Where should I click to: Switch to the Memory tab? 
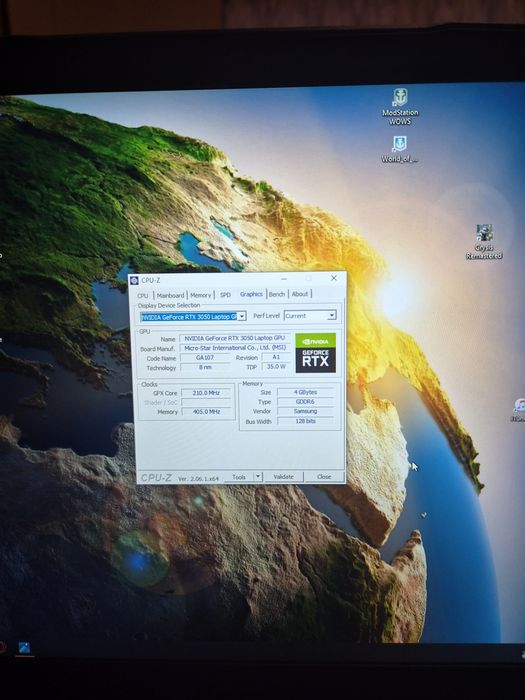200,295
